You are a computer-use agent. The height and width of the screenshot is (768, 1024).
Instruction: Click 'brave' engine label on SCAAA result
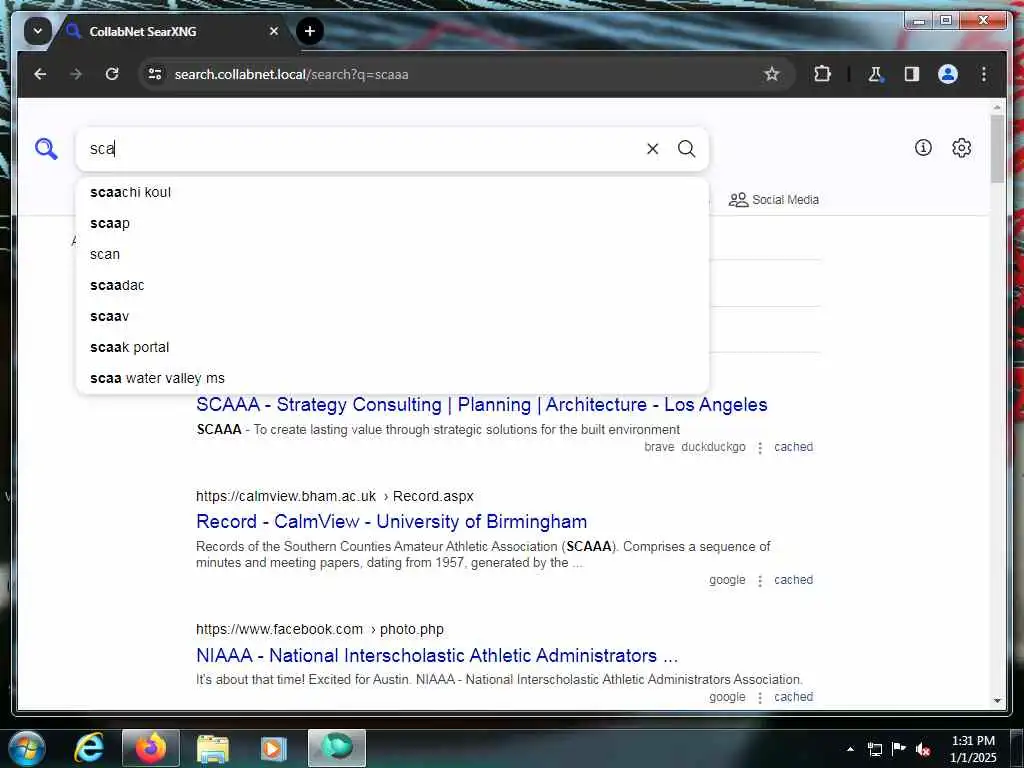(659, 447)
